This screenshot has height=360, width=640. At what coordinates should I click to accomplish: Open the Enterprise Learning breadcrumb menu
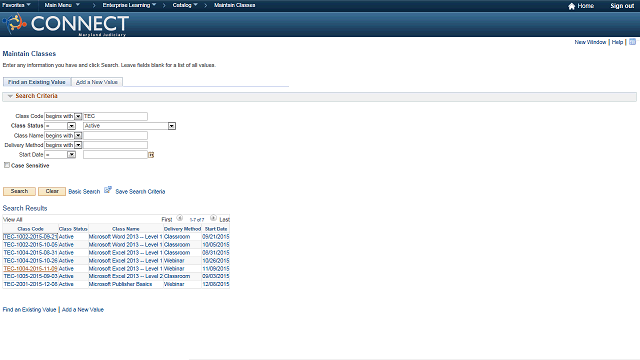pos(129,5)
